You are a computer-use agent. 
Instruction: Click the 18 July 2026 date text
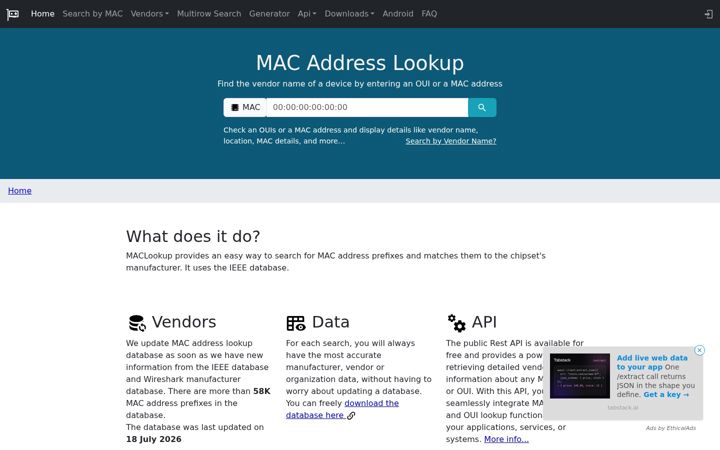[153, 439]
